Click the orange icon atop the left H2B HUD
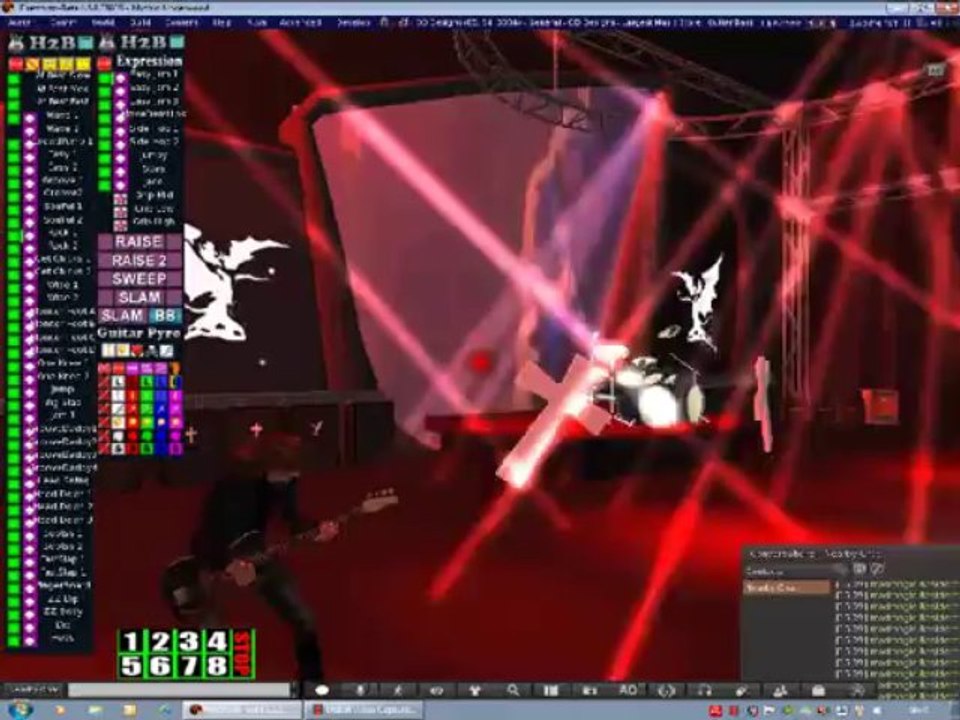The height and width of the screenshot is (720, 960). coord(32,63)
